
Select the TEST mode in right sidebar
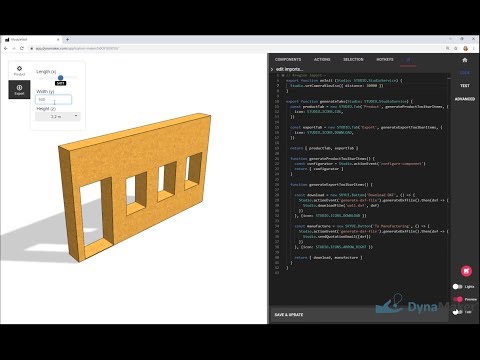click(465, 86)
